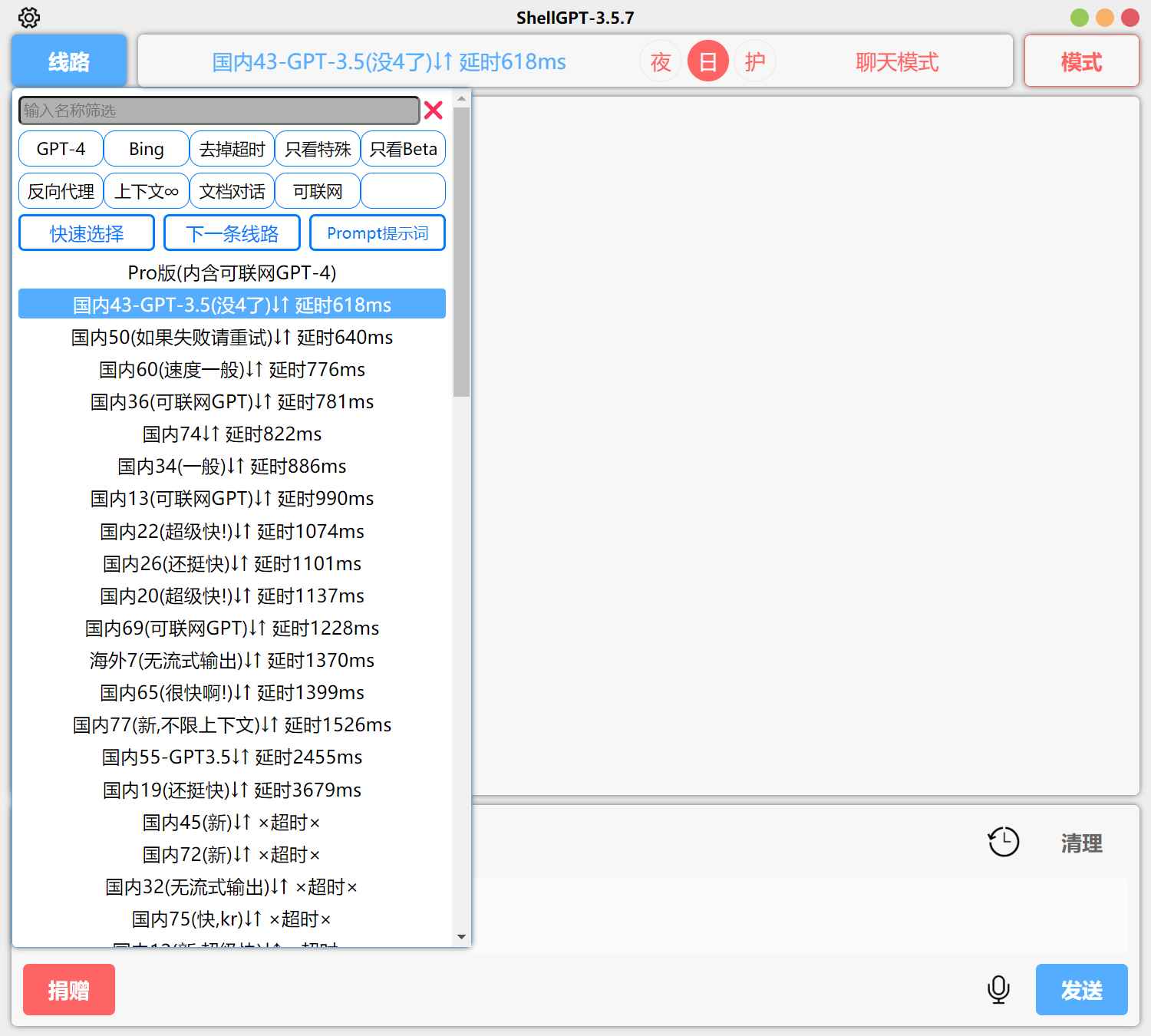Expand the 线路 panel
Screen dimensions: 1151x1036
pos(68,61)
